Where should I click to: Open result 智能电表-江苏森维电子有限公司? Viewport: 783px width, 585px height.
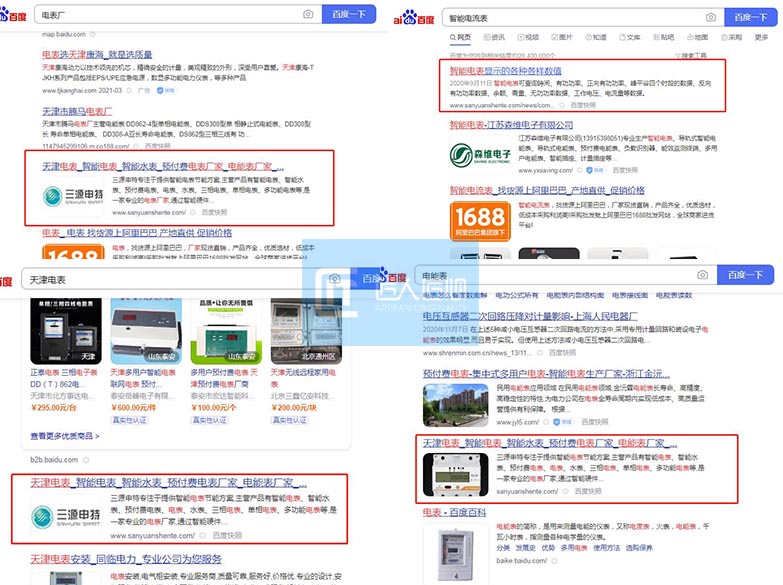coord(511,125)
